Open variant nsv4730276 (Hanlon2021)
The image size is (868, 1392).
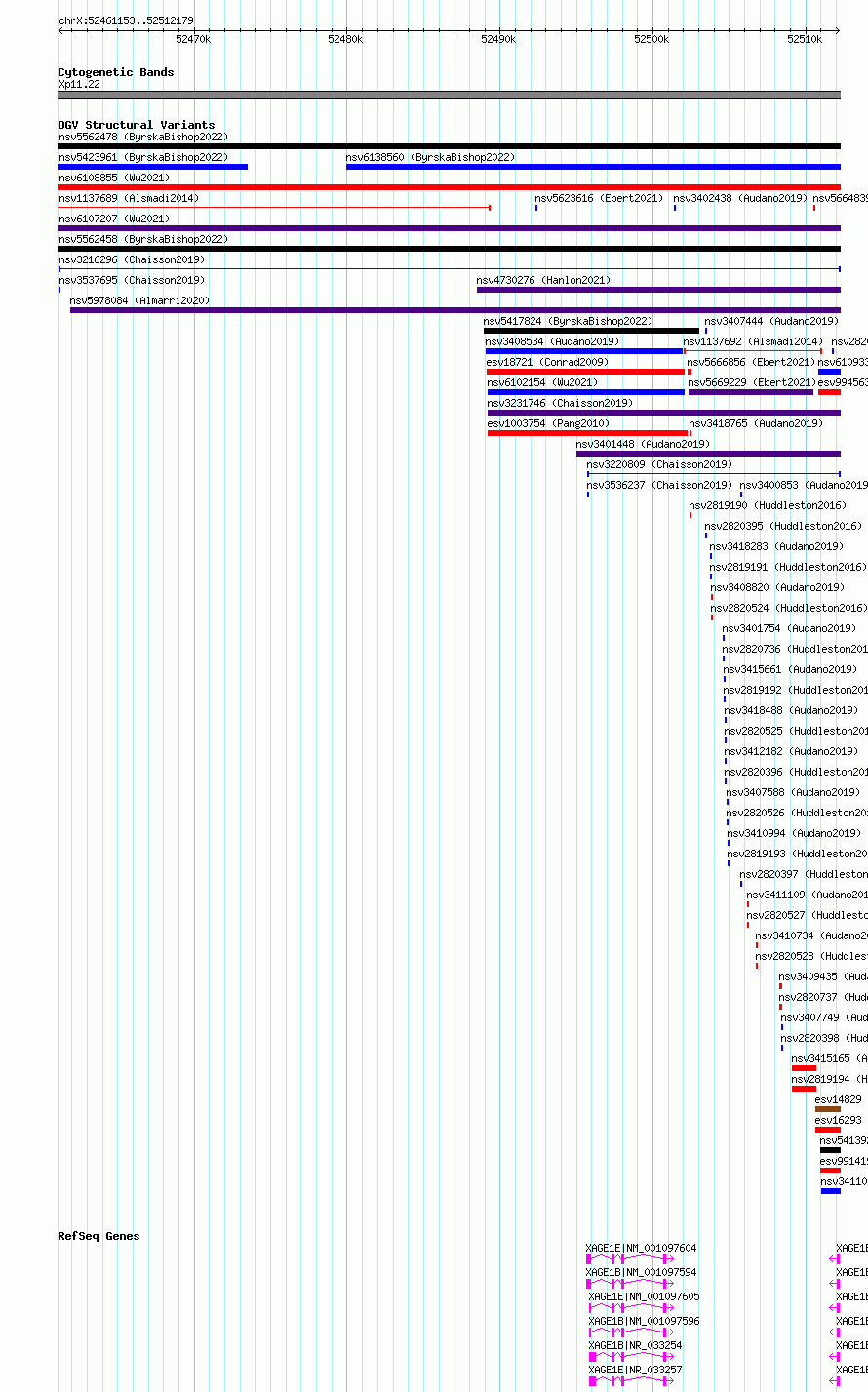[x=543, y=280]
